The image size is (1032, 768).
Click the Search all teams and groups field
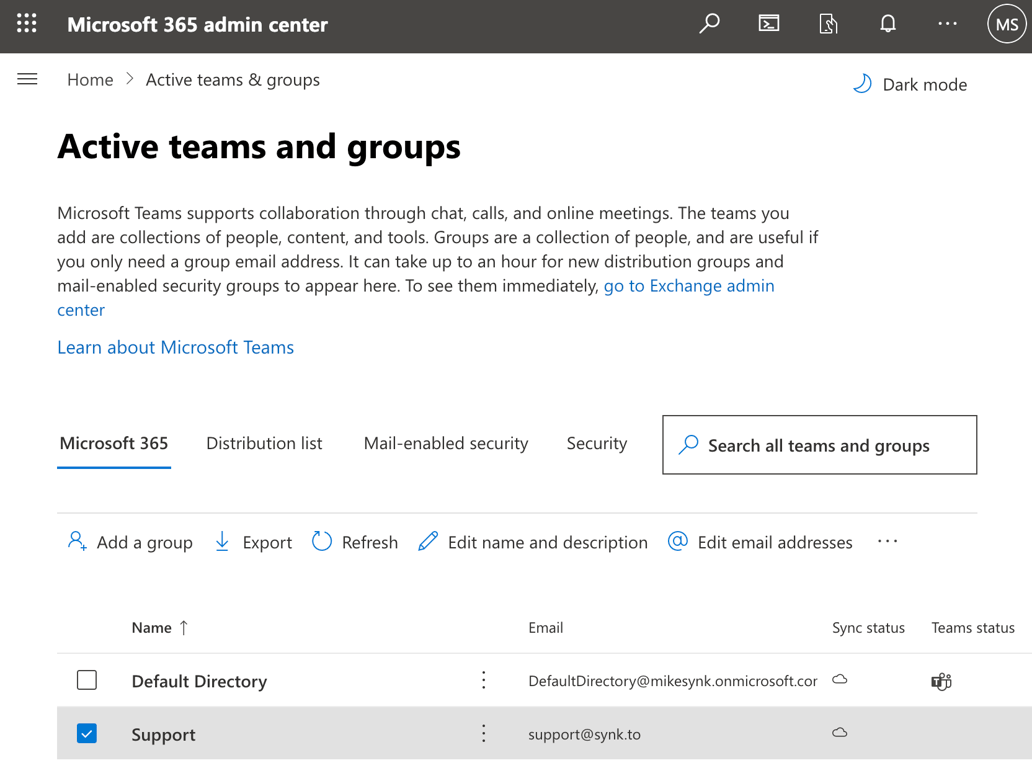pos(819,445)
